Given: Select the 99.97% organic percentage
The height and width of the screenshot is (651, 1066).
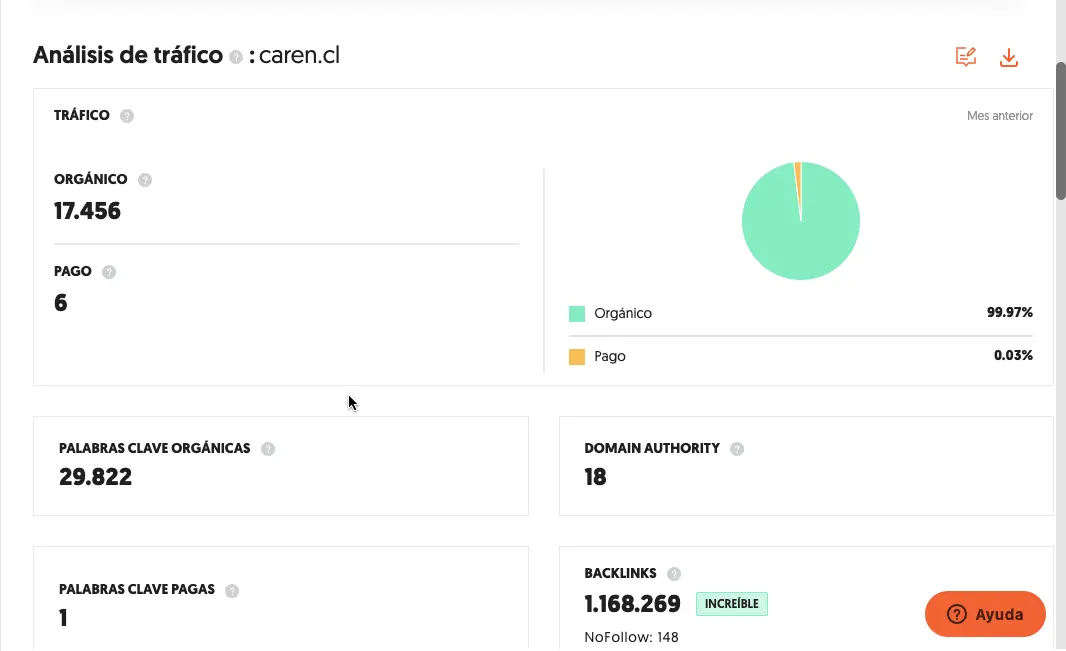Looking at the screenshot, I should coord(1010,313).
